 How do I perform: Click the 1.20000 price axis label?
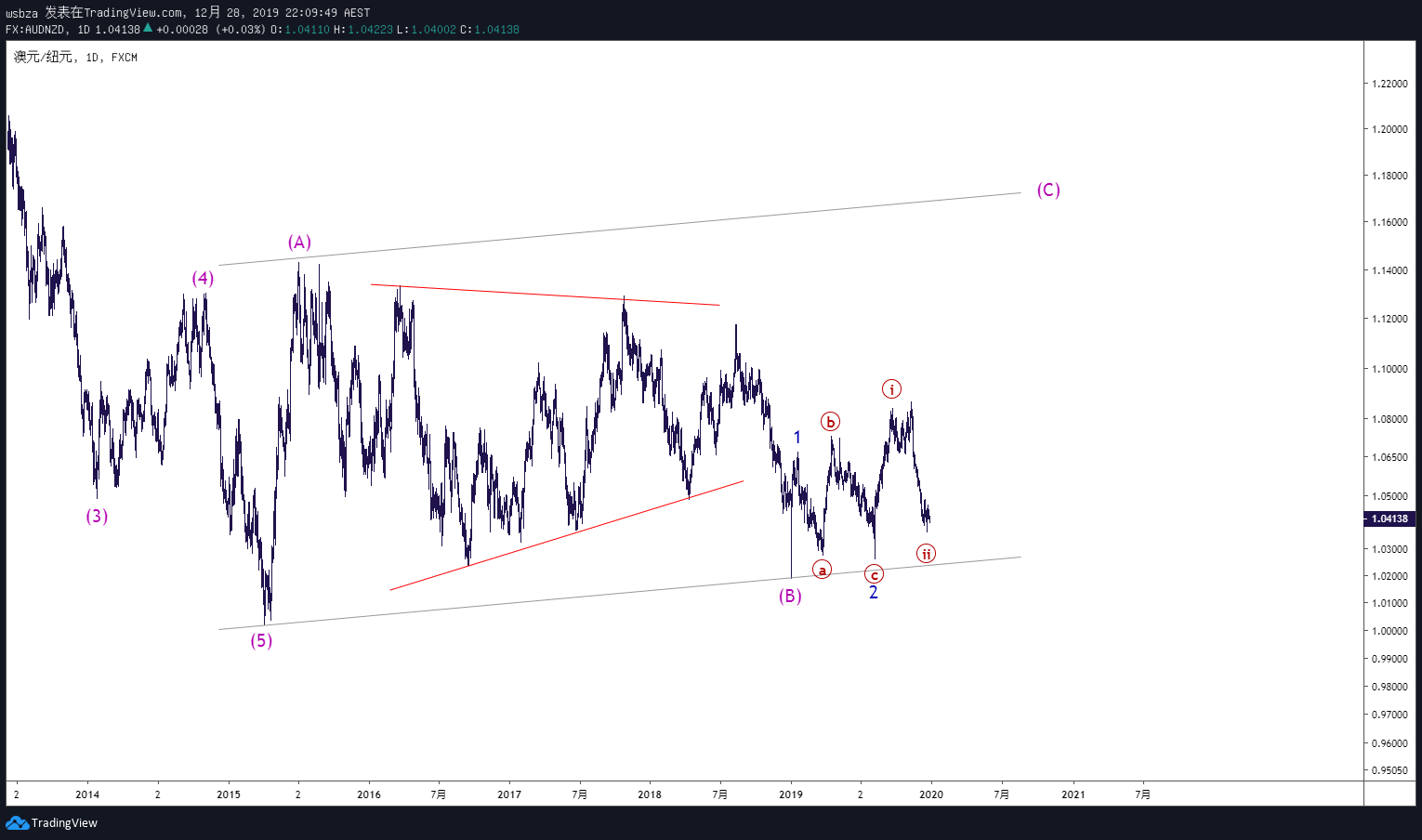[1389, 129]
